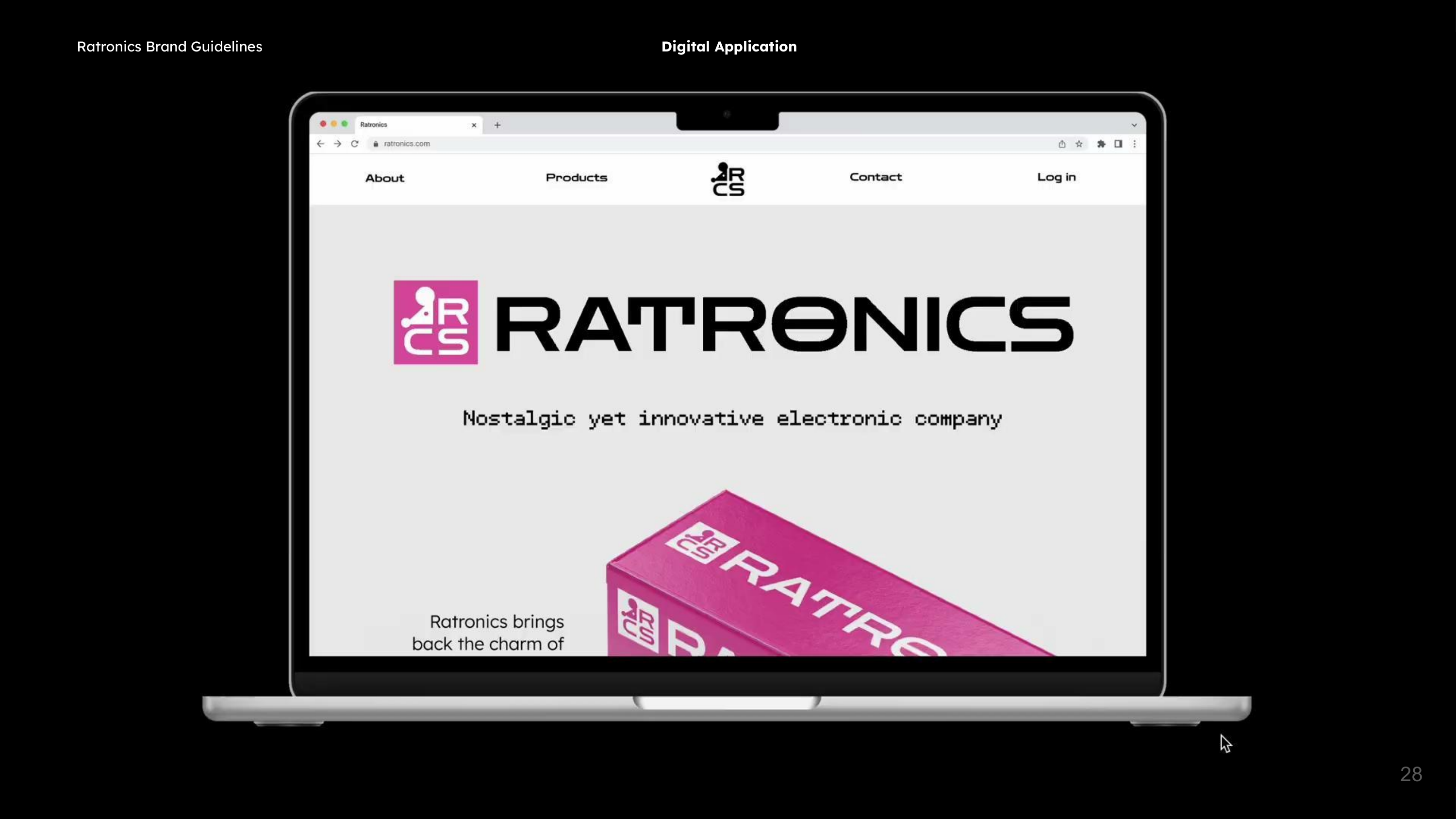The image size is (1456, 819).
Task: Open the Contact nav link
Action: [x=876, y=177]
